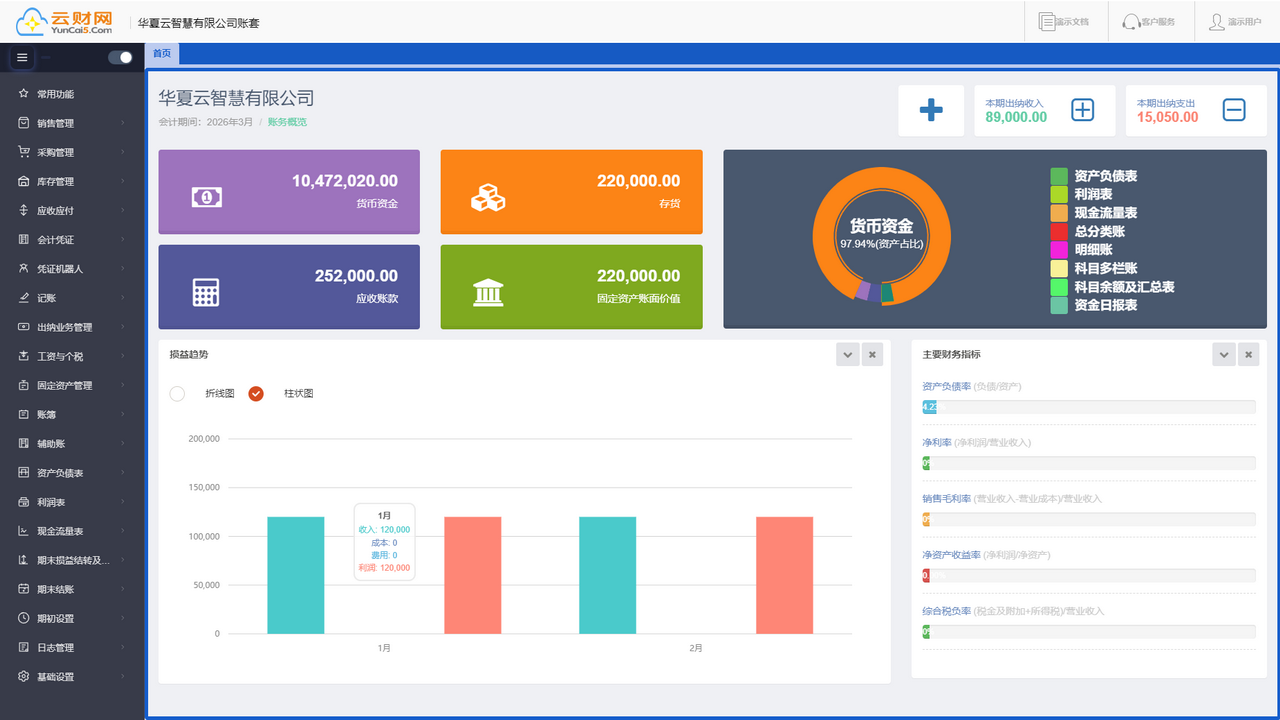Viewport: 1280px width, 720px height.
Task: Open the 演示文档 document icon
Action: coord(1047,21)
